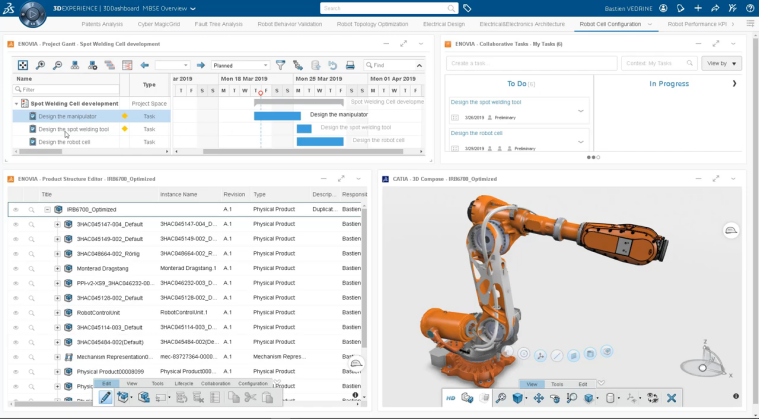Click the Gantt previous (left arrow) button

(144, 65)
